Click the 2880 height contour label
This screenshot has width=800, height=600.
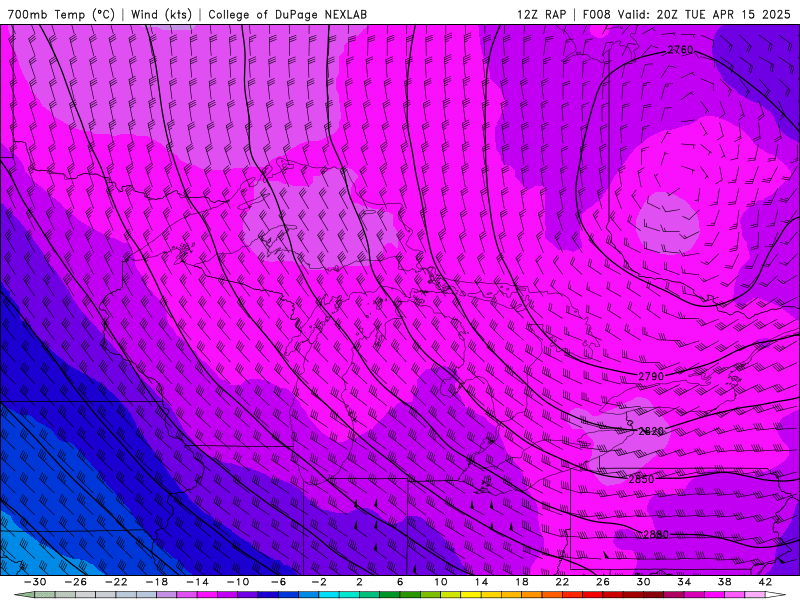pos(656,535)
